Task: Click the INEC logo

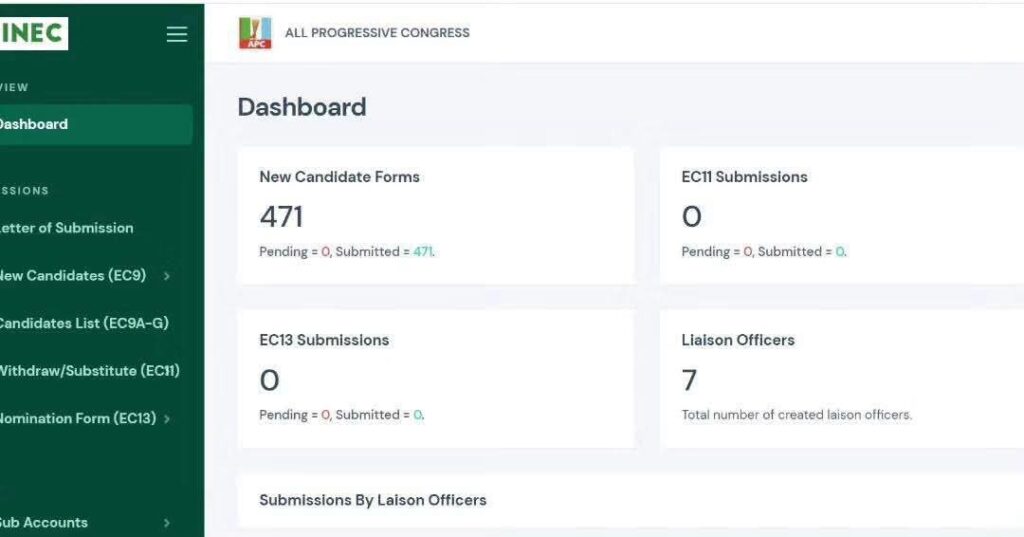Action: point(33,33)
